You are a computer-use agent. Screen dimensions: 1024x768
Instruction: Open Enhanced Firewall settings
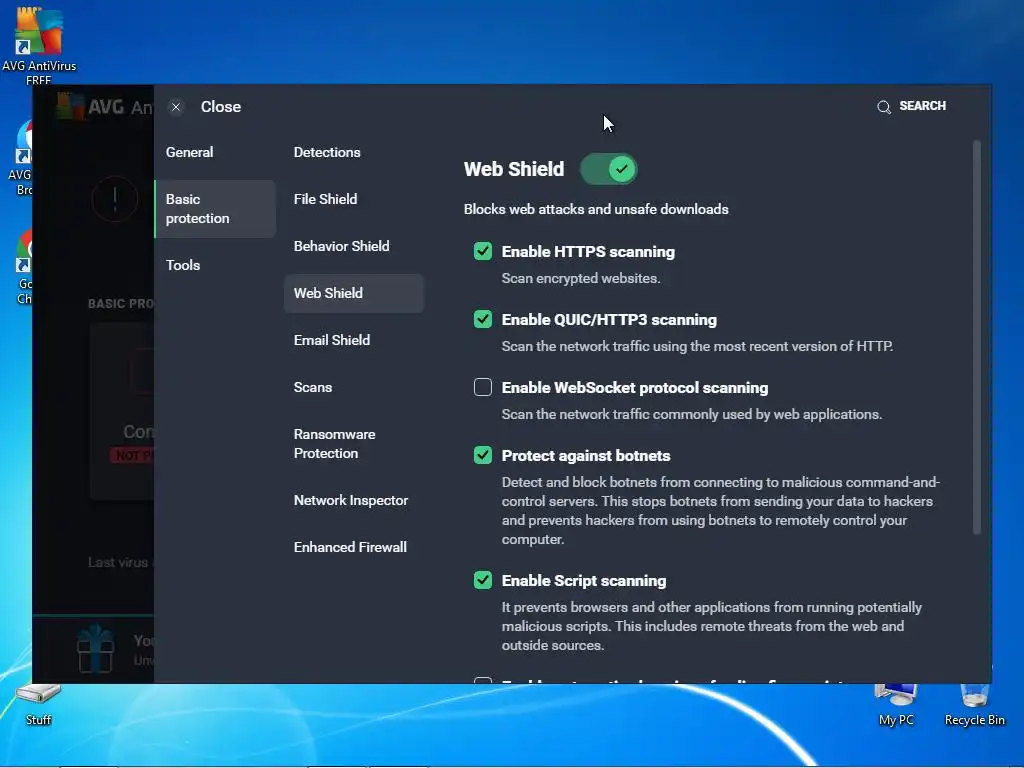point(350,547)
